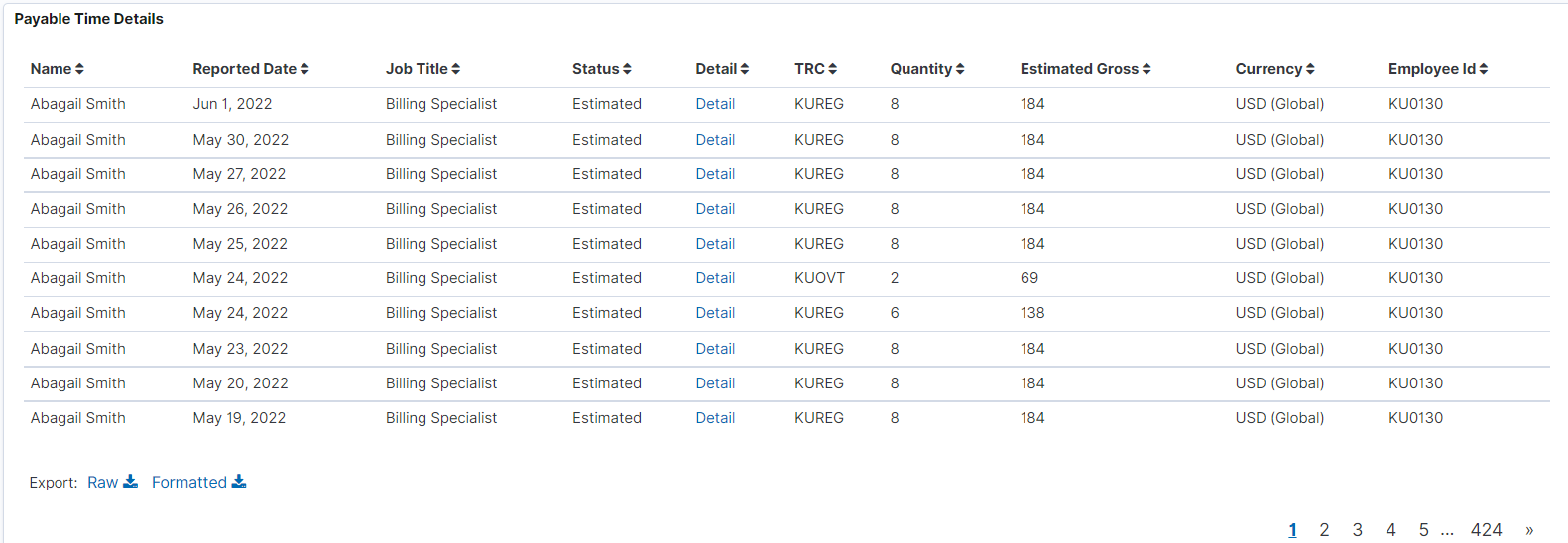Go to page 2 of results
The width and height of the screenshot is (1568, 543).
pyautogui.click(x=1324, y=530)
